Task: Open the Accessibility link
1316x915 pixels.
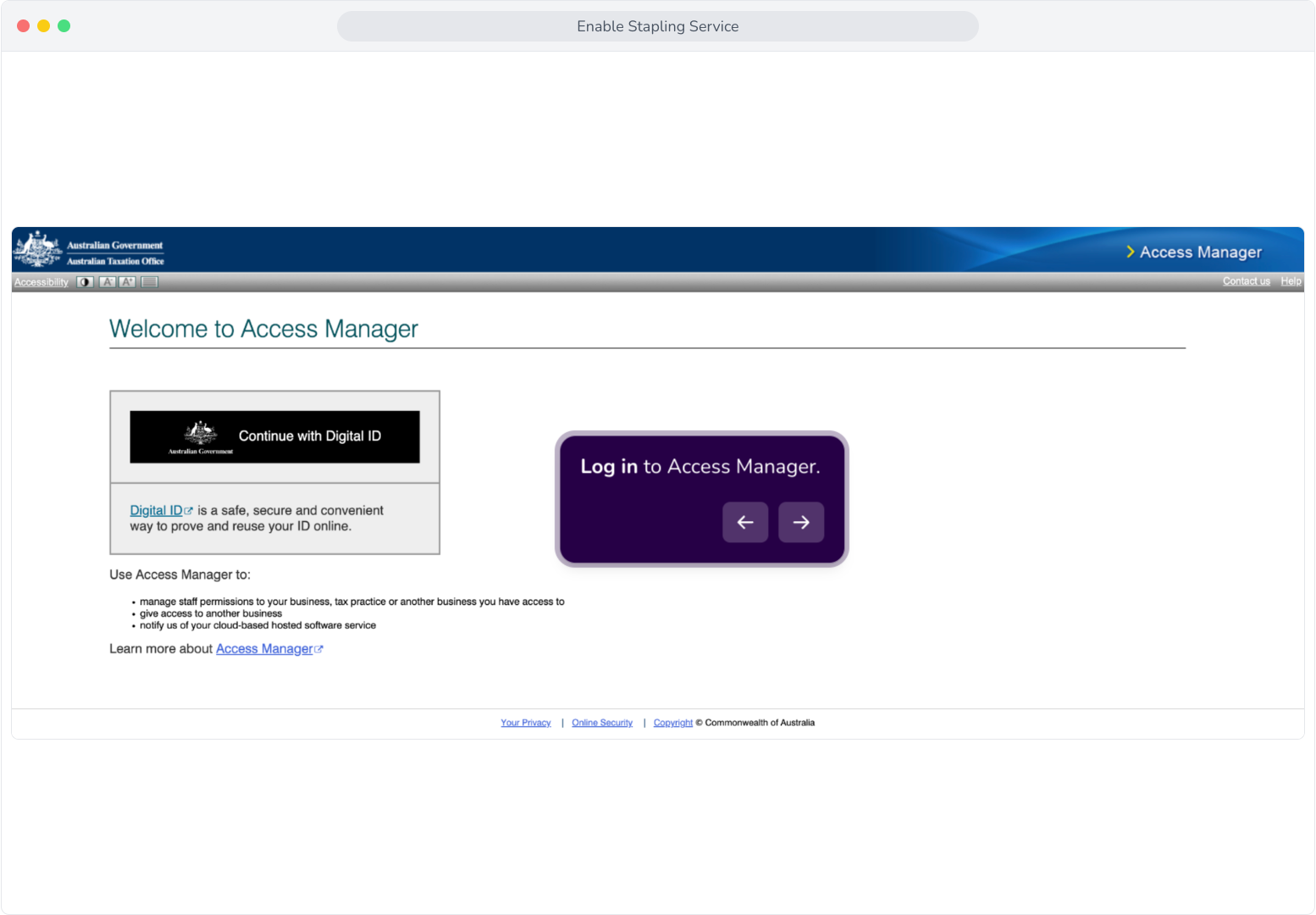Action: 41,282
